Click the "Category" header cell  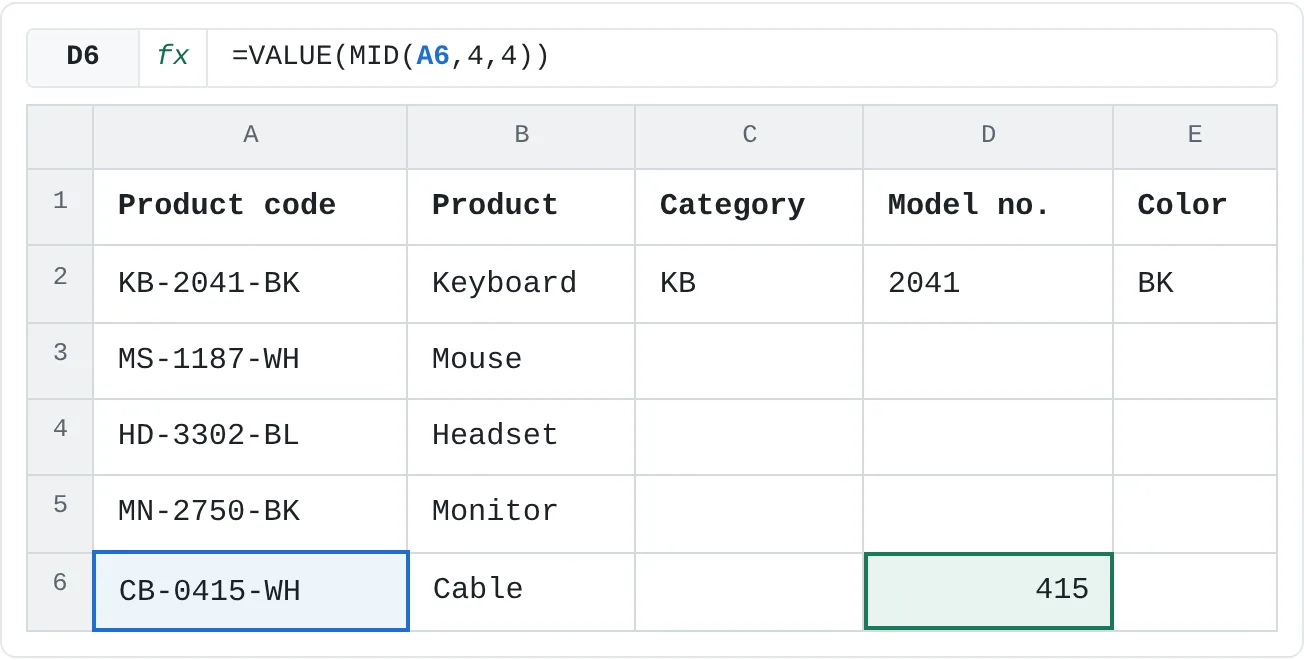point(749,206)
